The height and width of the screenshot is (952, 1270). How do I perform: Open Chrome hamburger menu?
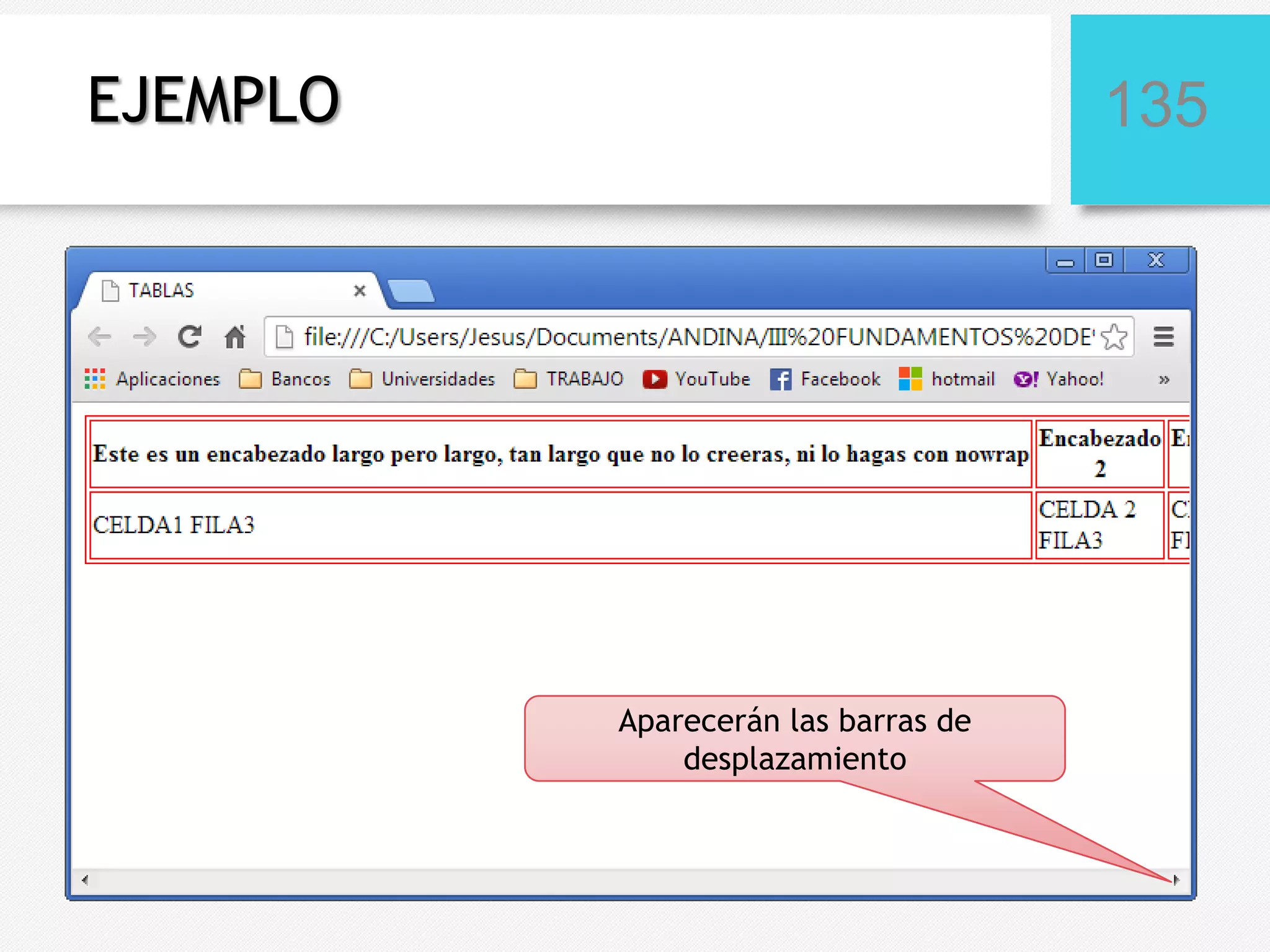[x=1163, y=337]
